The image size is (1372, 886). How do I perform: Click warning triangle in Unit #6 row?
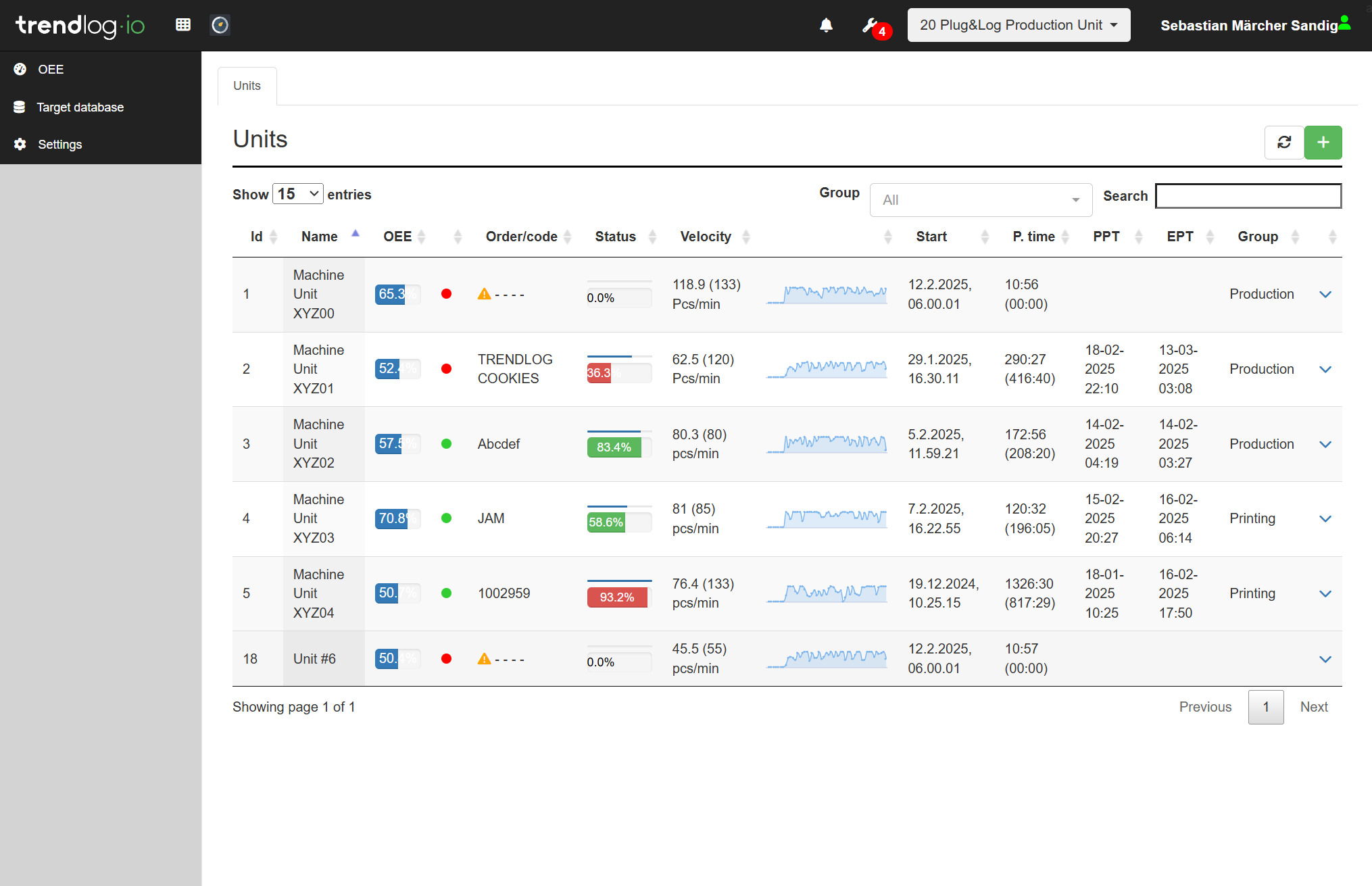click(484, 659)
